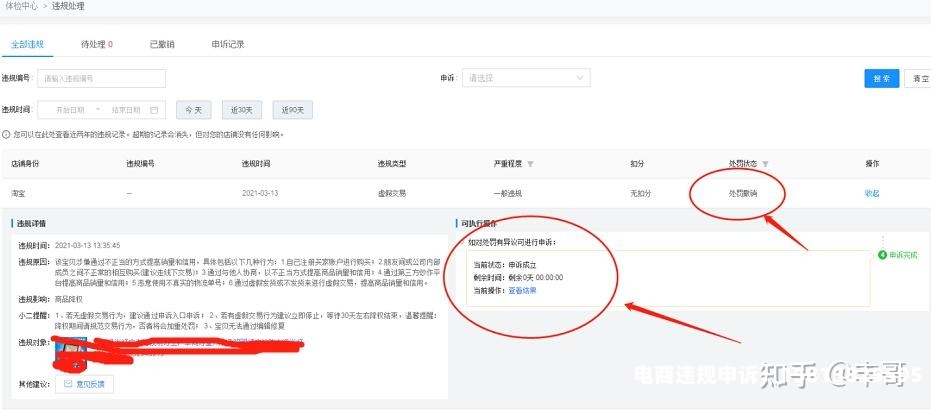Open the 查看结果 appeal result link
This screenshot has height=413, width=931.
pyautogui.click(x=522, y=290)
